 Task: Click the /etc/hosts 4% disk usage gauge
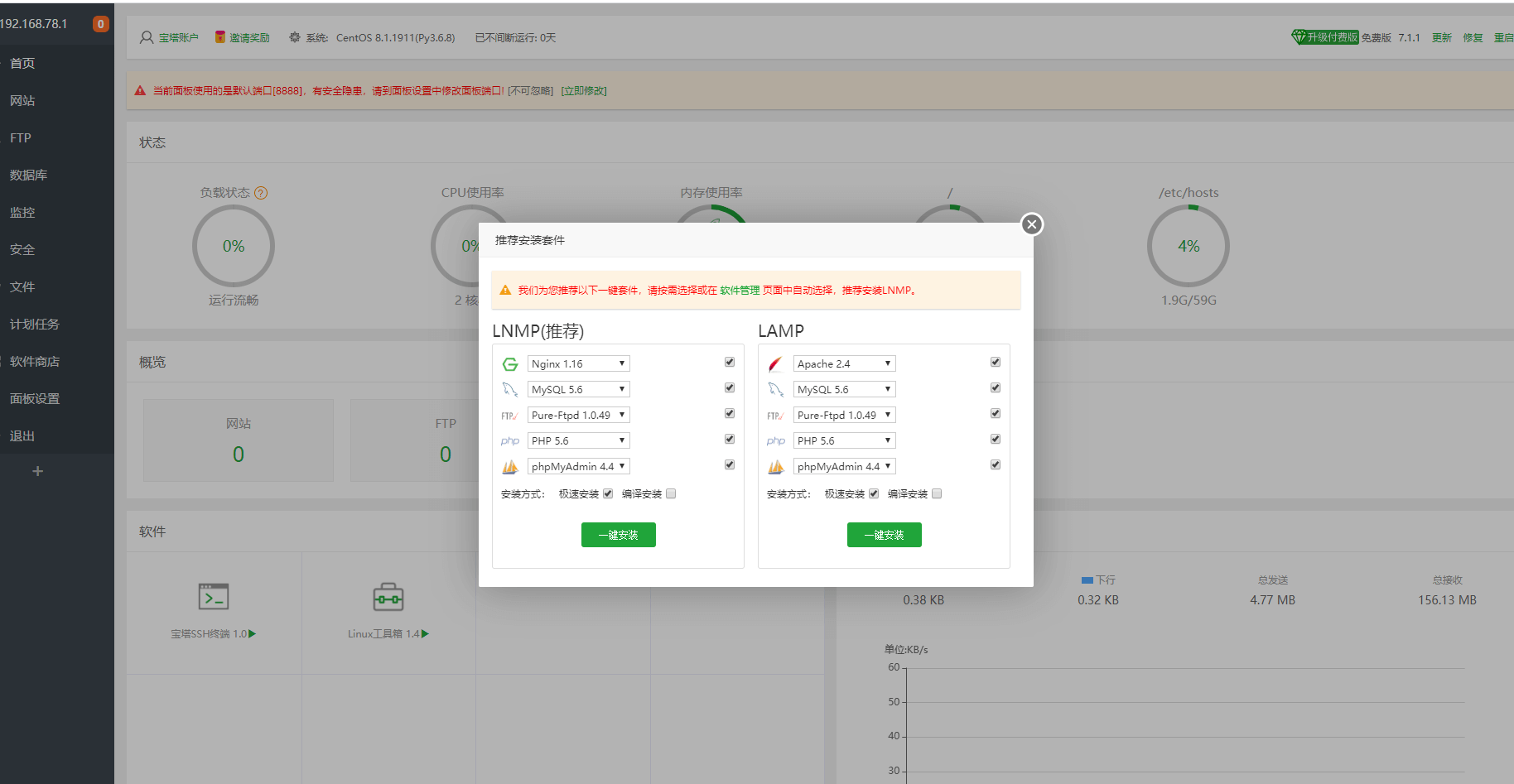coord(1188,246)
